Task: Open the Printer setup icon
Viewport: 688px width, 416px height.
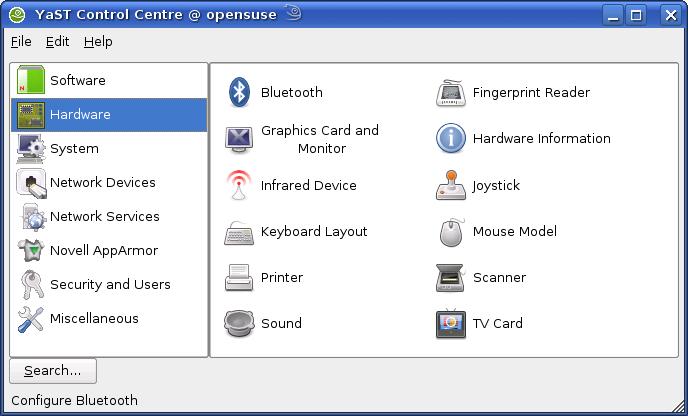Action: pos(239,278)
